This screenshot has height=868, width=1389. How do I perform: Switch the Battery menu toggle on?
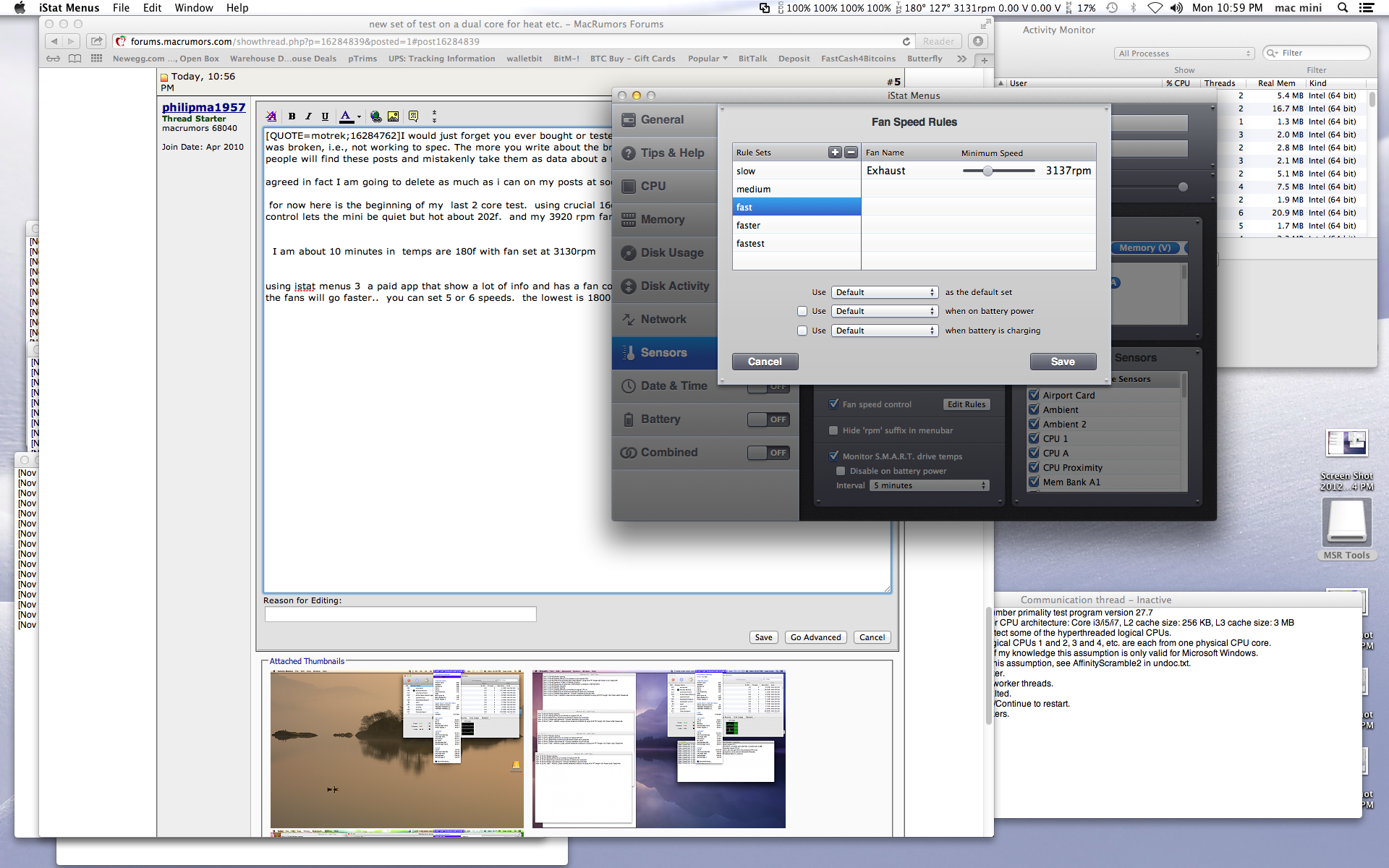(x=768, y=420)
